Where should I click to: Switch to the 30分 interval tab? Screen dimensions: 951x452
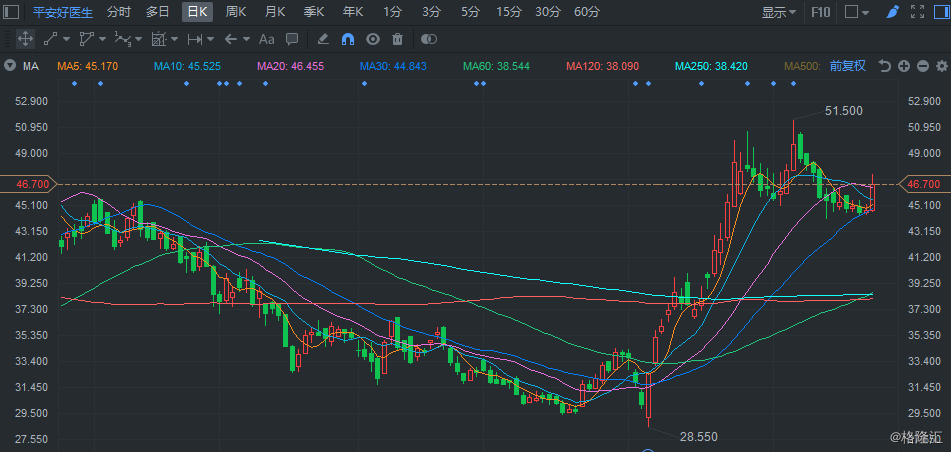click(548, 12)
